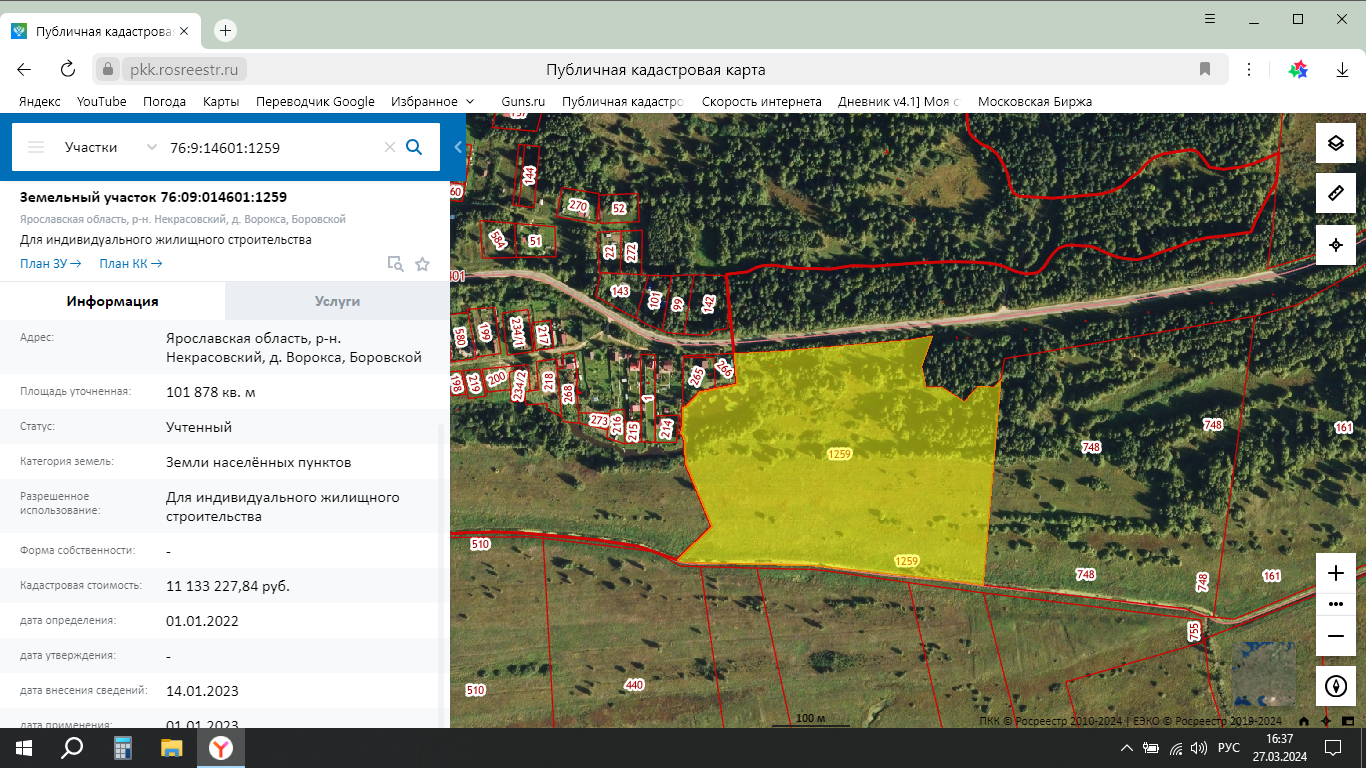Run search with the magnifier icon
The height and width of the screenshot is (768, 1366).
point(414,147)
